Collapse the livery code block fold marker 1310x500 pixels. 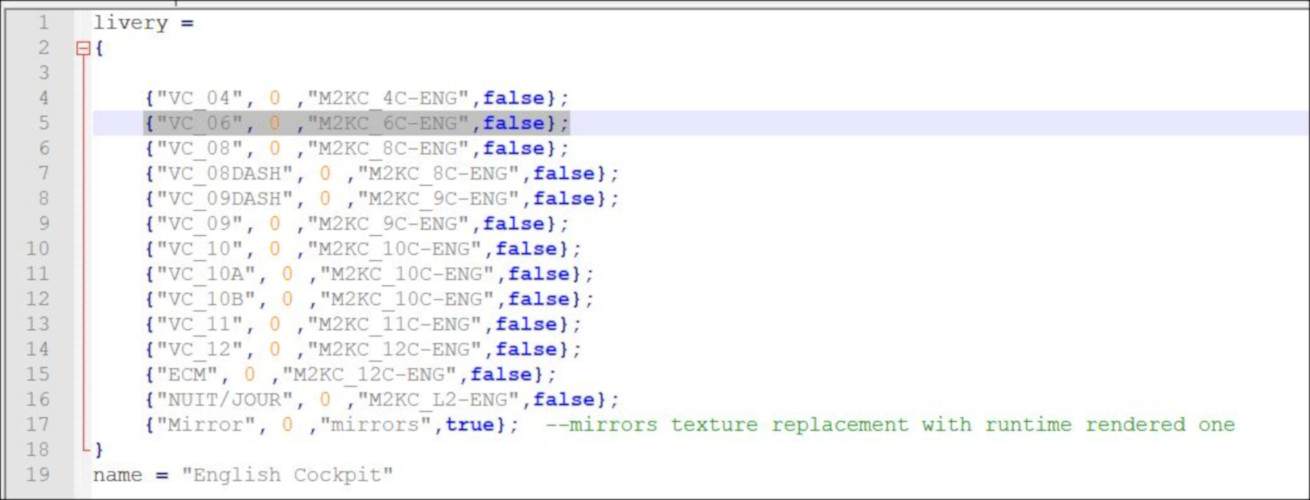tap(82, 48)
